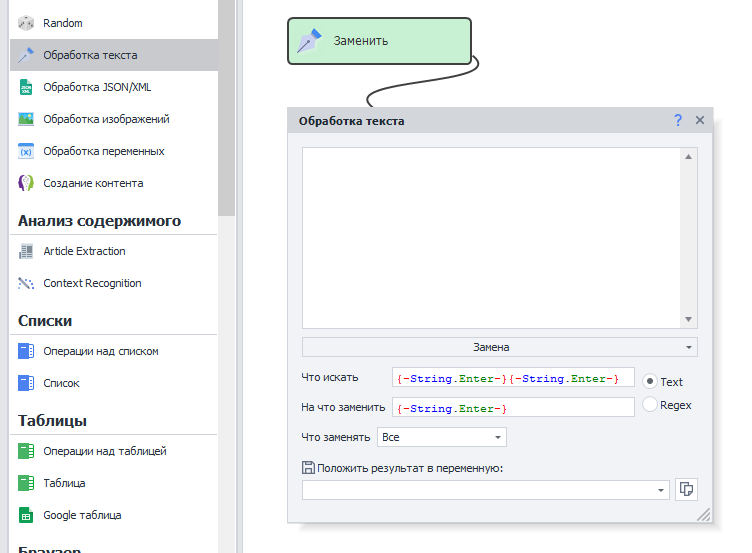752x553 pixels.
Task: Click the Обработка переменных (x) icon
Action: (26, 151)
